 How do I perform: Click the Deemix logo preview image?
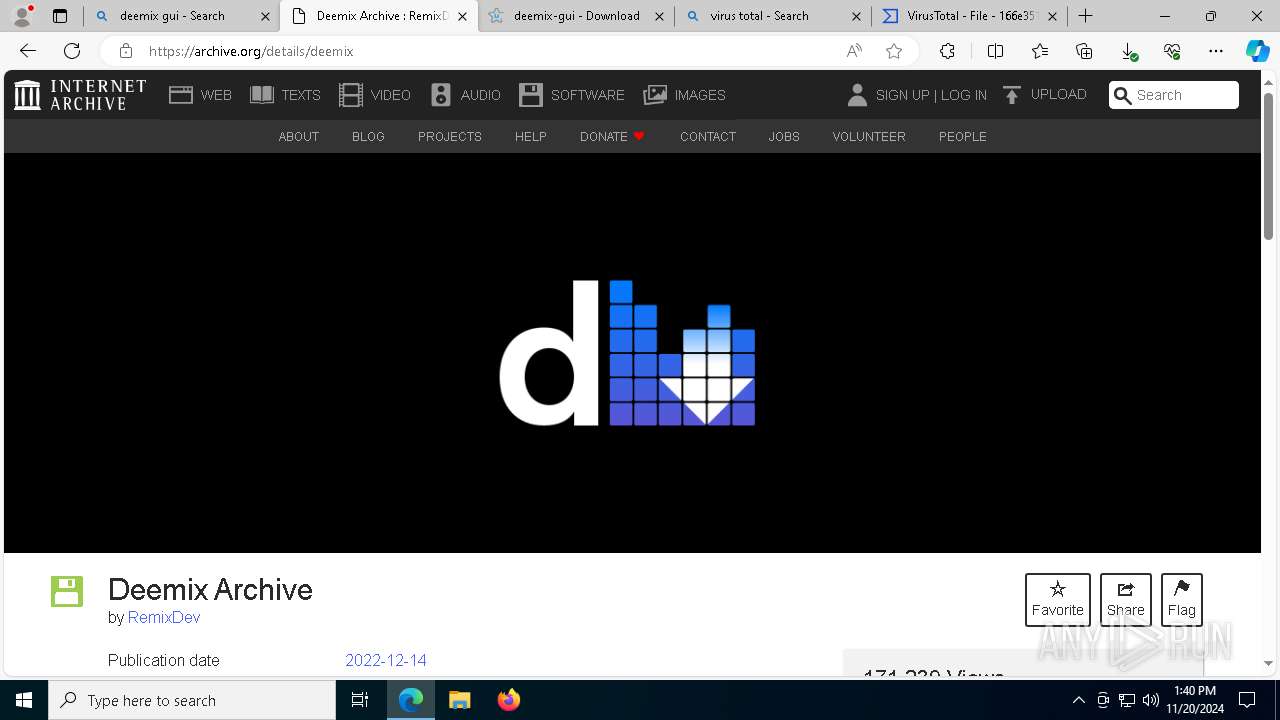[627, 353]
